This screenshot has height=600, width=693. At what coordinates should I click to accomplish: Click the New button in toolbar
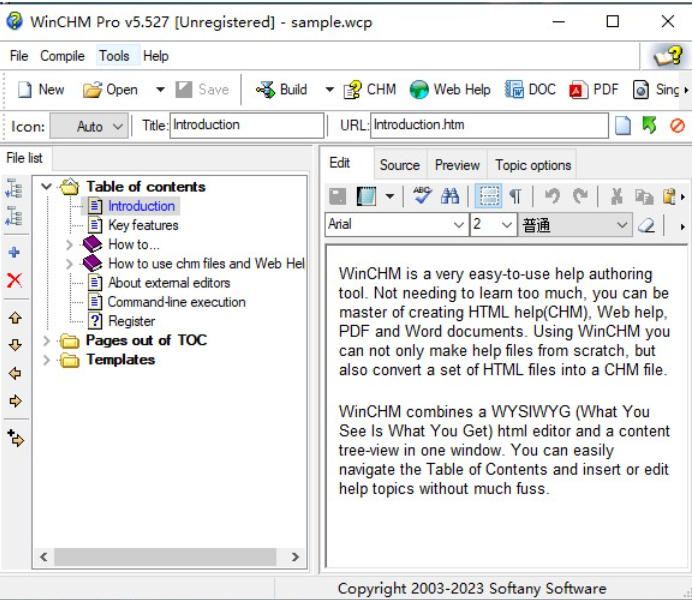pyautogui.click(x=41, y=90)
